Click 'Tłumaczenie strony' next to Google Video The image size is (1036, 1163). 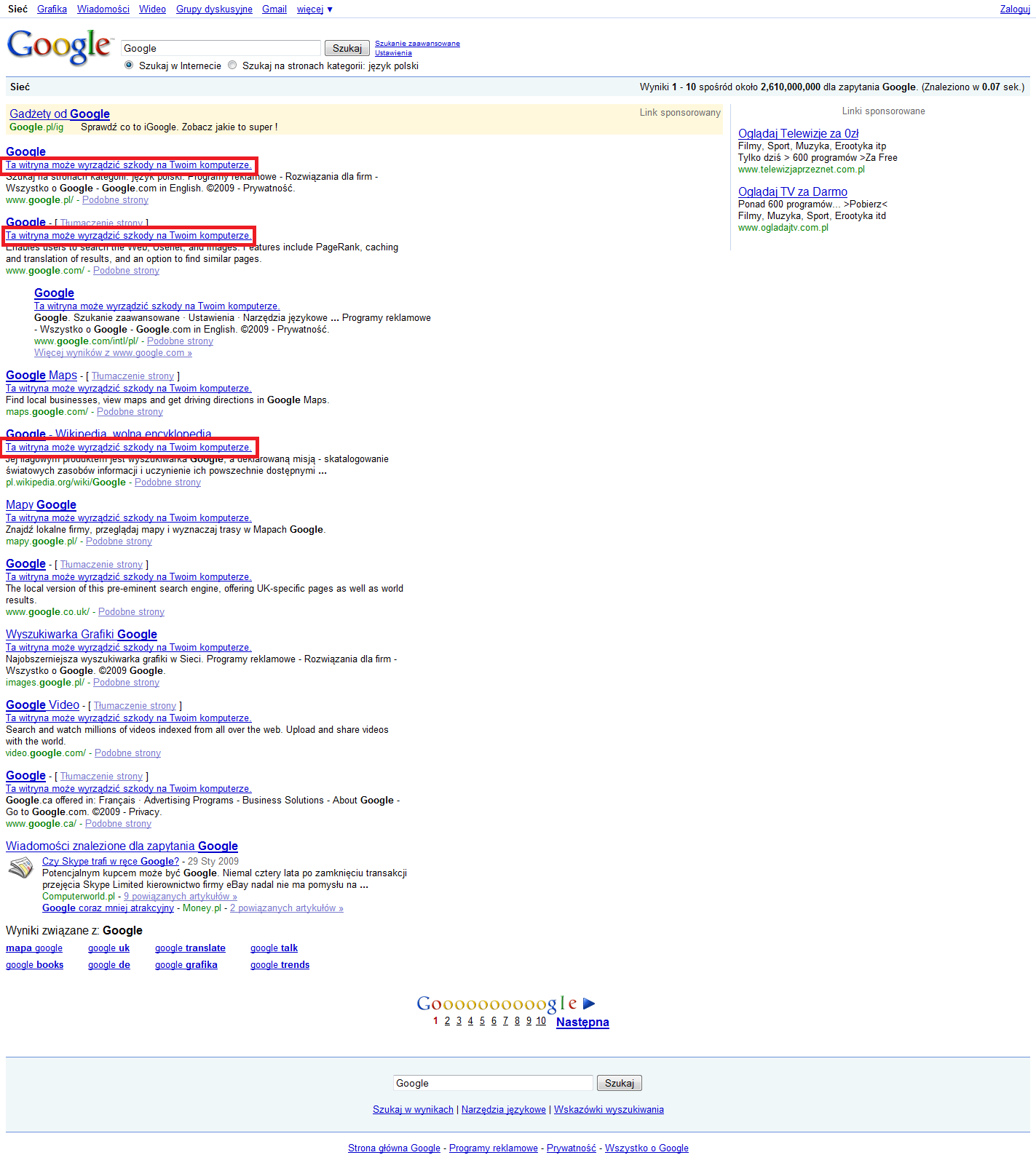pos(135,706)
